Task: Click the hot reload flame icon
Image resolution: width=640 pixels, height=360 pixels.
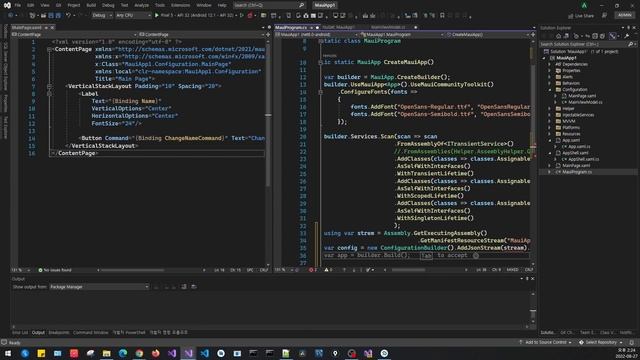Action: [250, 16]
